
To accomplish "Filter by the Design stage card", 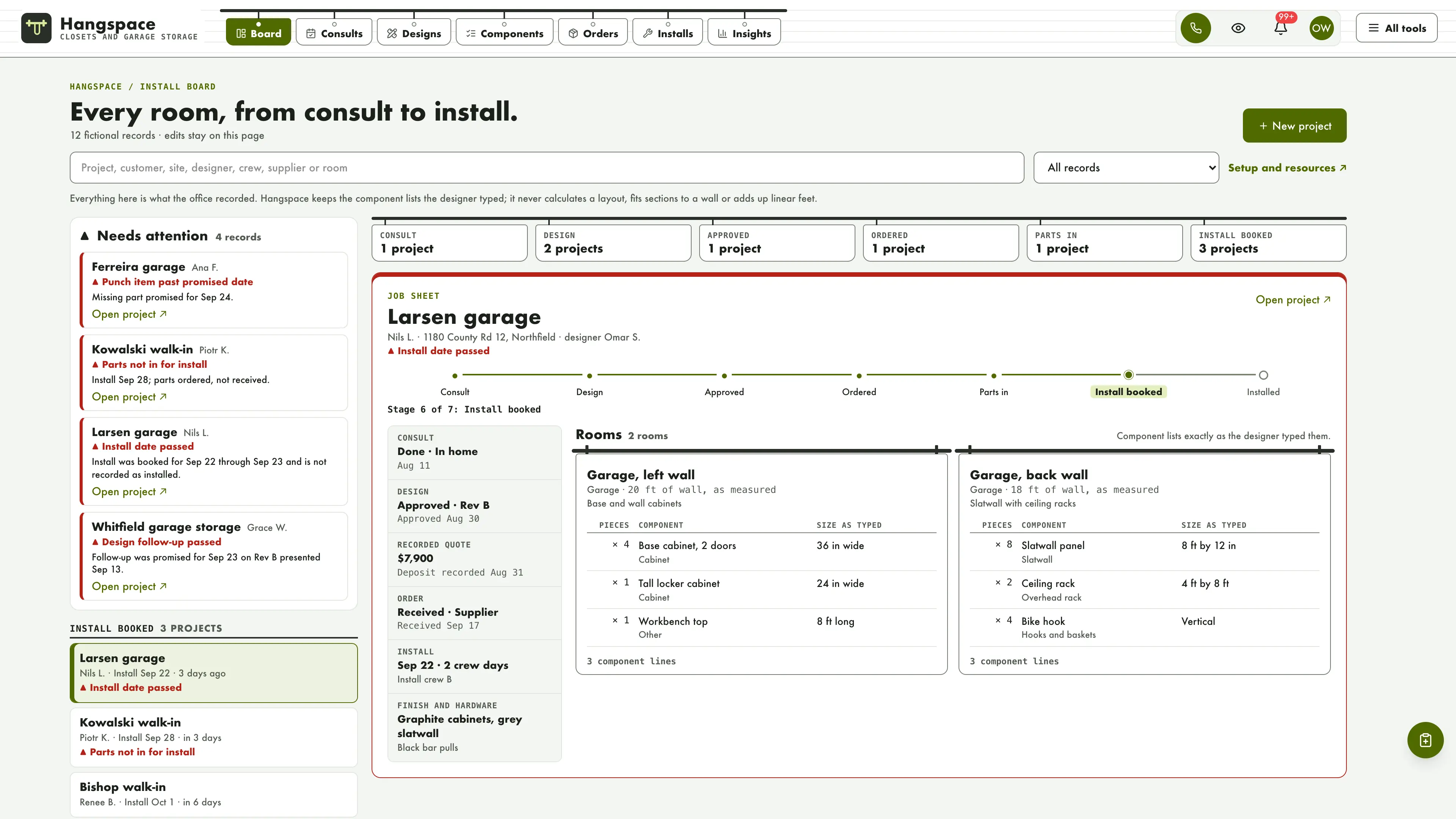I will click(613, 243).
